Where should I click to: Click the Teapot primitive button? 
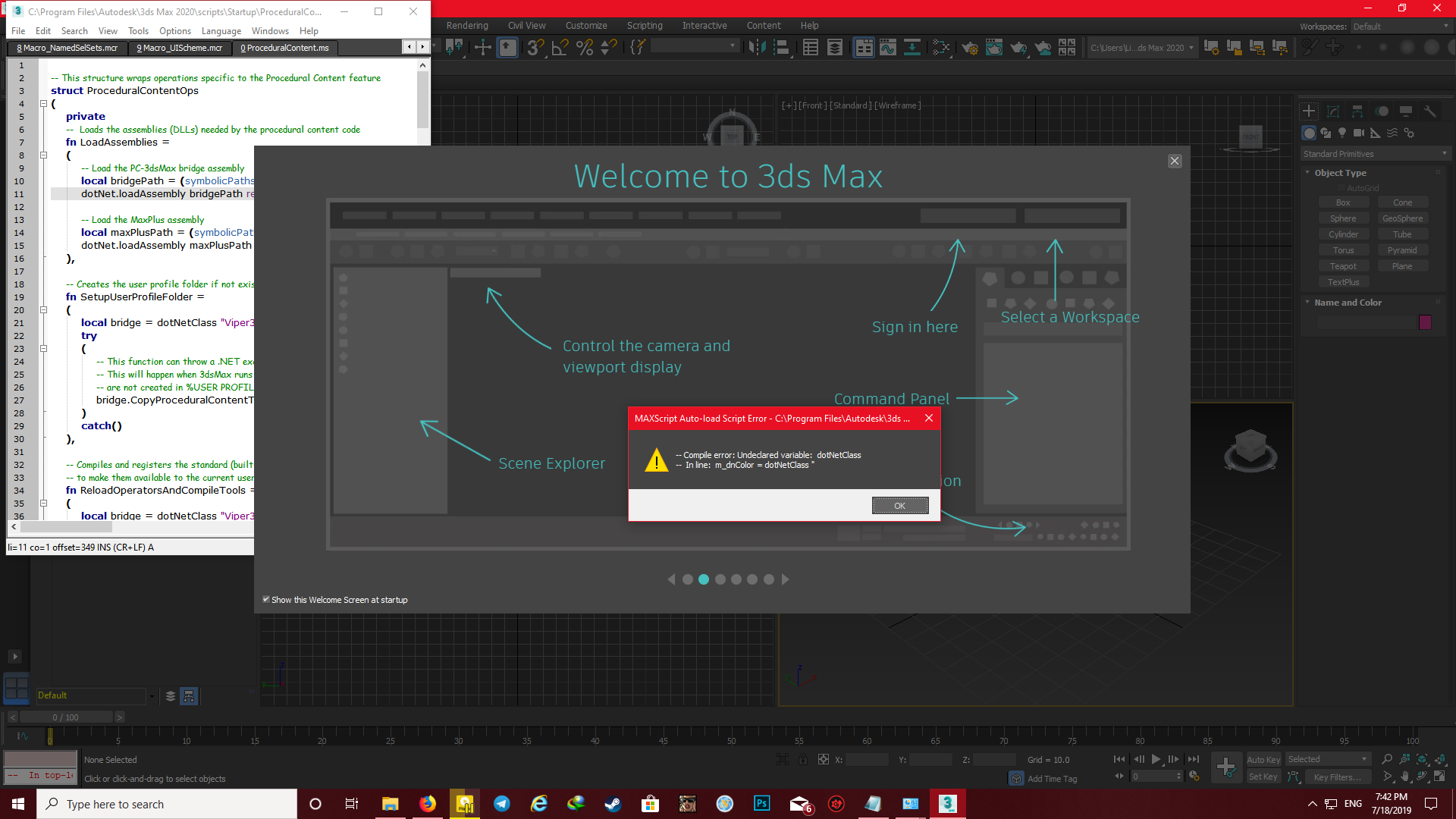[x=1343, y=266]
